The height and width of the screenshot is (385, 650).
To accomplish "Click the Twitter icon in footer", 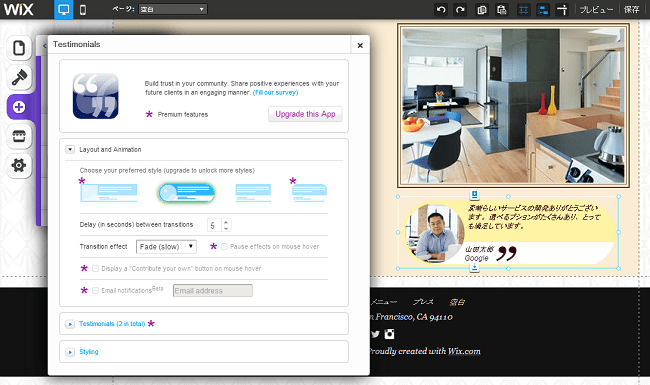I will (x=376, y=334).
